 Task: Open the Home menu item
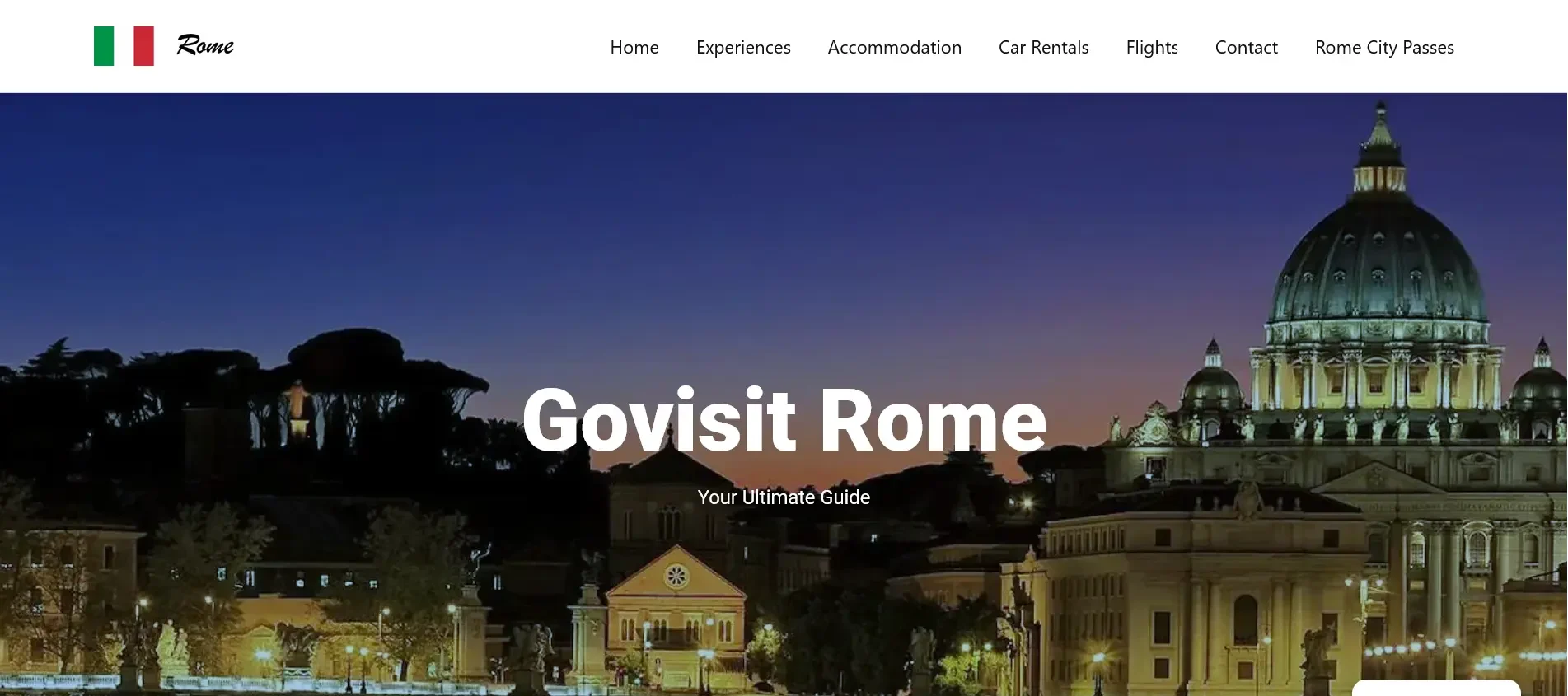coord(634,48)
